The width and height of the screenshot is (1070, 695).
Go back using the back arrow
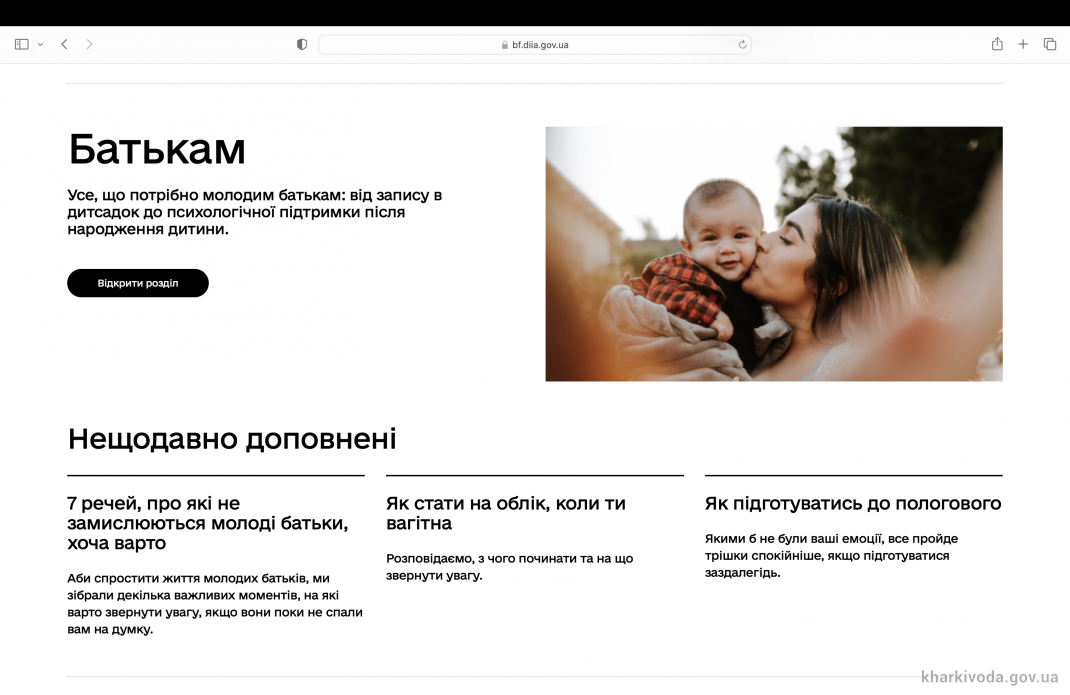64,44
